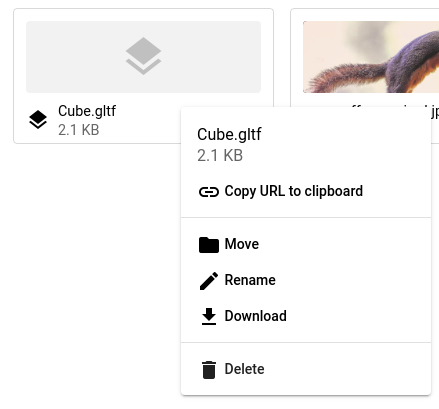Click the trash can icon
The height and width of the screenshot is (409, 439).
coord(209,370)
